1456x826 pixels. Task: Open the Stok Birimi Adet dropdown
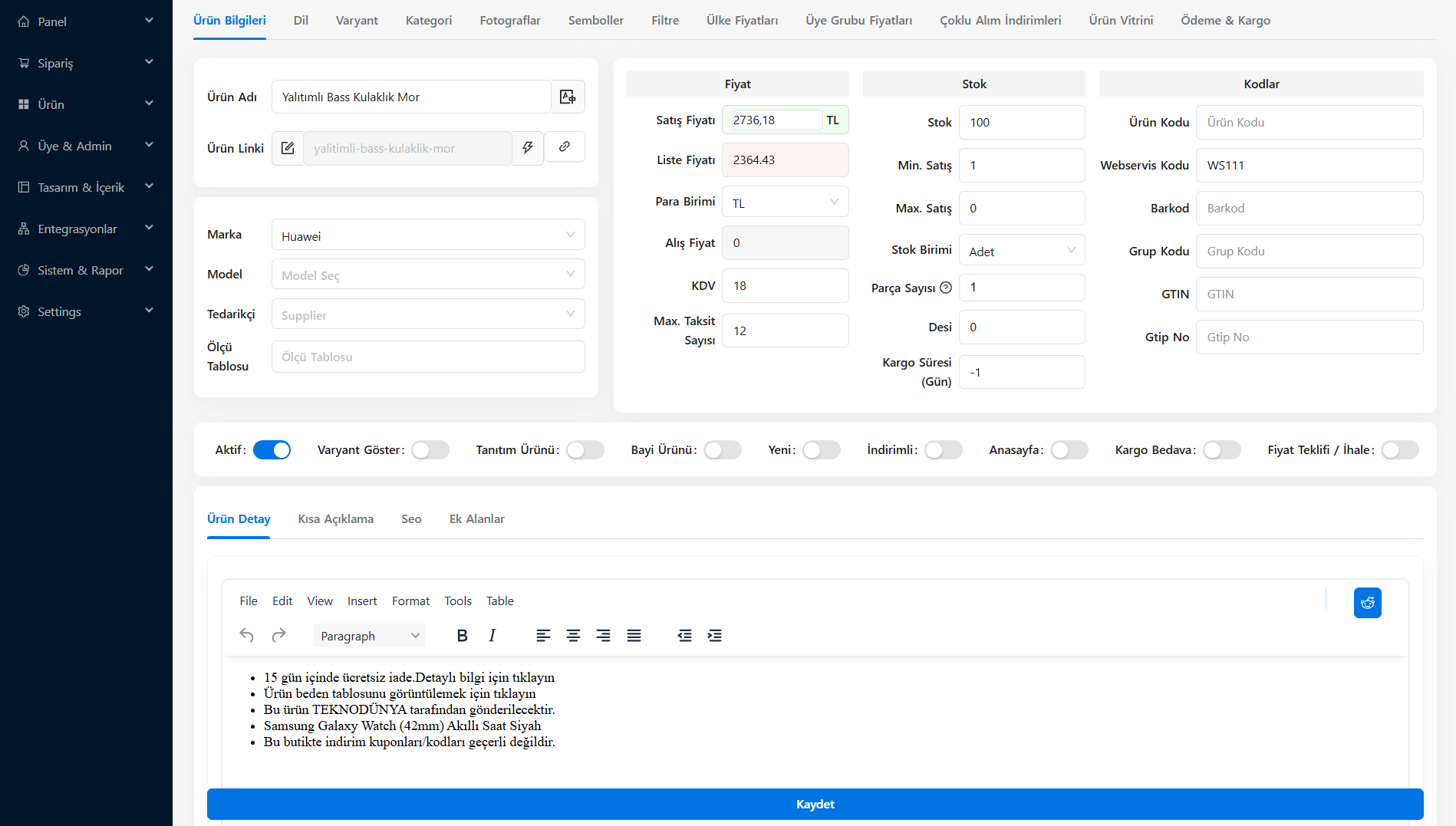[x=1022, y=250]
